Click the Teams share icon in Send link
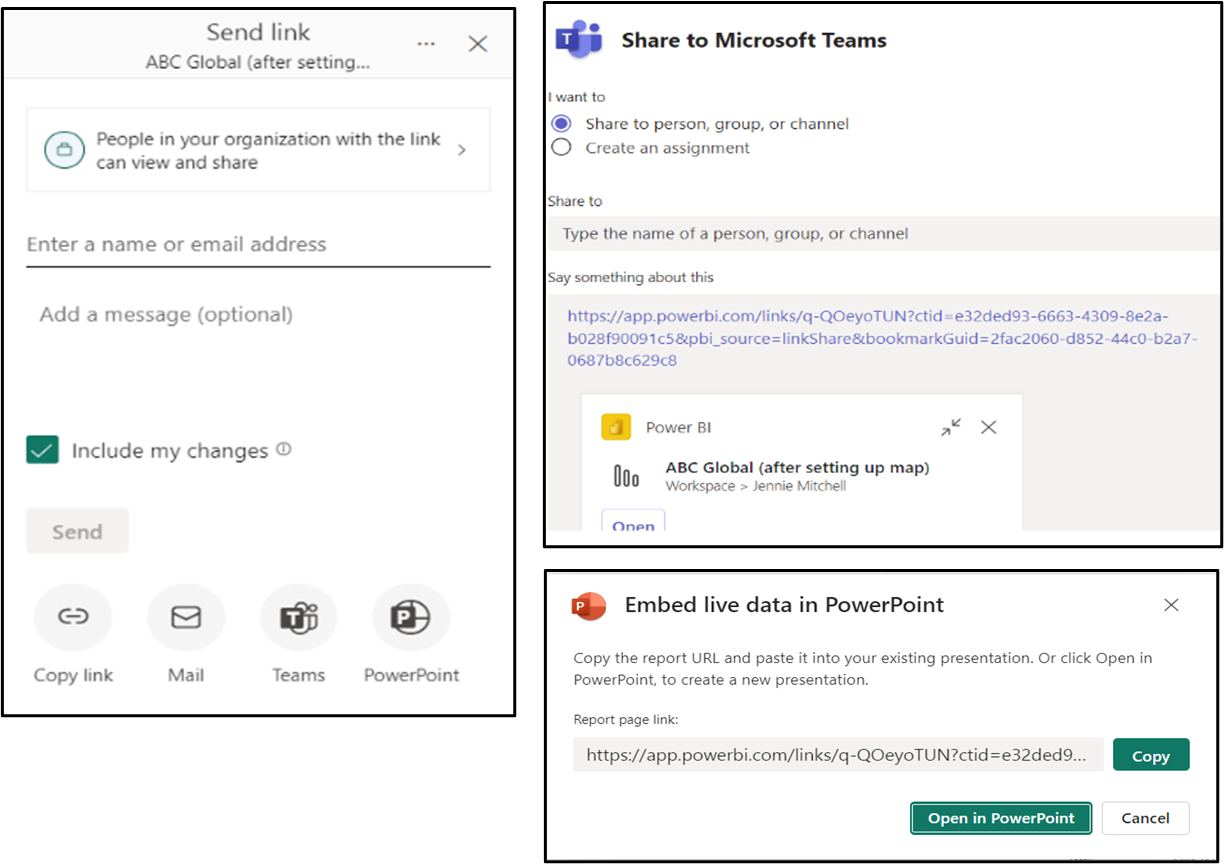1224x864 pixels. pos(298,618)
